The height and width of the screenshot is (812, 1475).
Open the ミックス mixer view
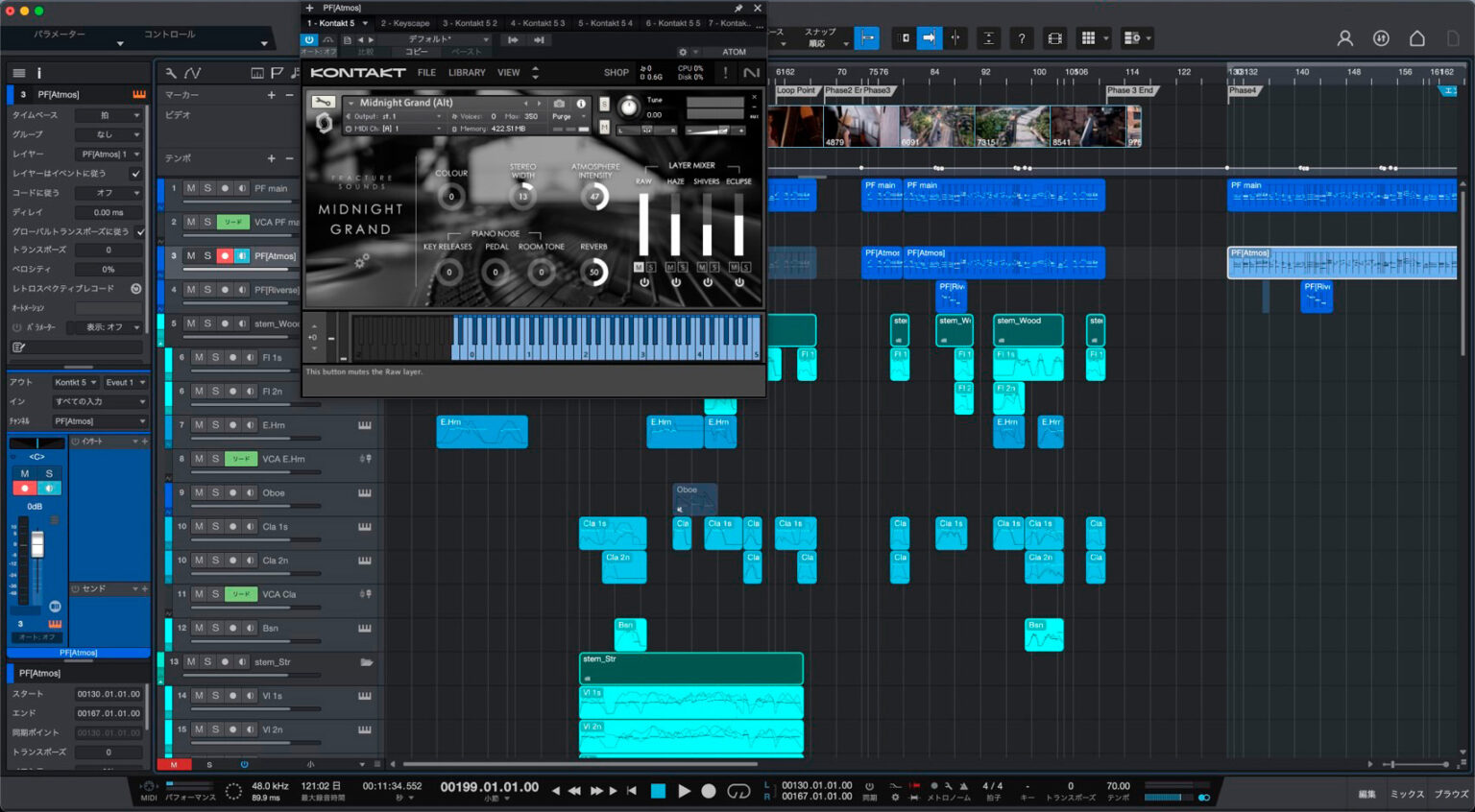pos(1407,794)
